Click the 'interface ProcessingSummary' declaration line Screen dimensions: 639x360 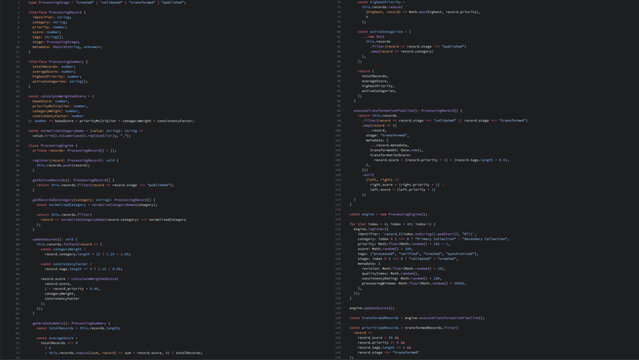pos(58,62)
